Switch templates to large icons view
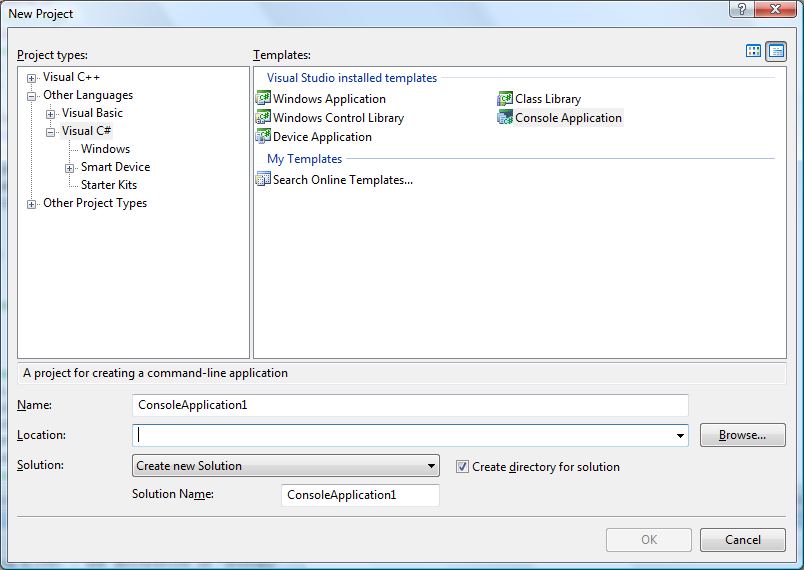This screenshot has height=570, width=804. pos(753,51)
